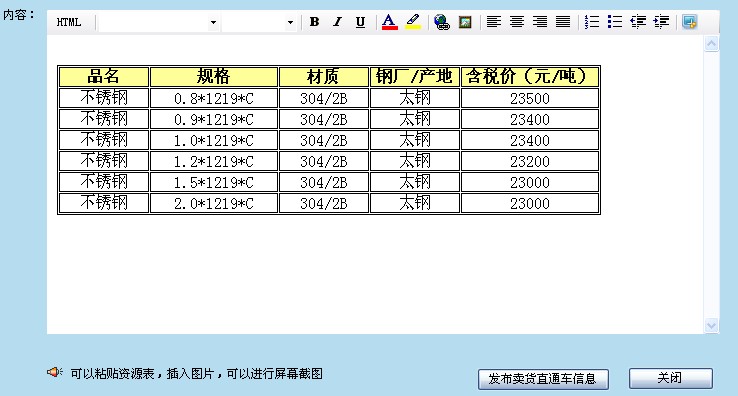This screenshot has width=738, height=396.
Task: Insert a numbered list
Action: (x=592, y=22)
